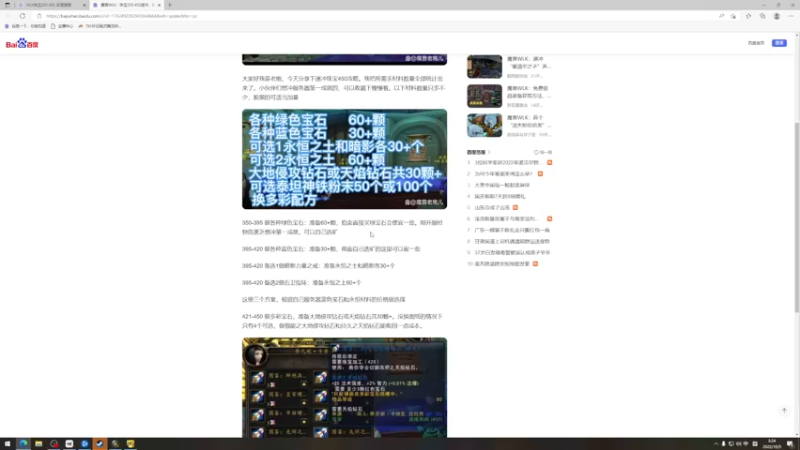Image resolution: width=800 pixels, height=450 pixels.
Task: Click the volume icon in system tray
Action: [x=738, y=444]
